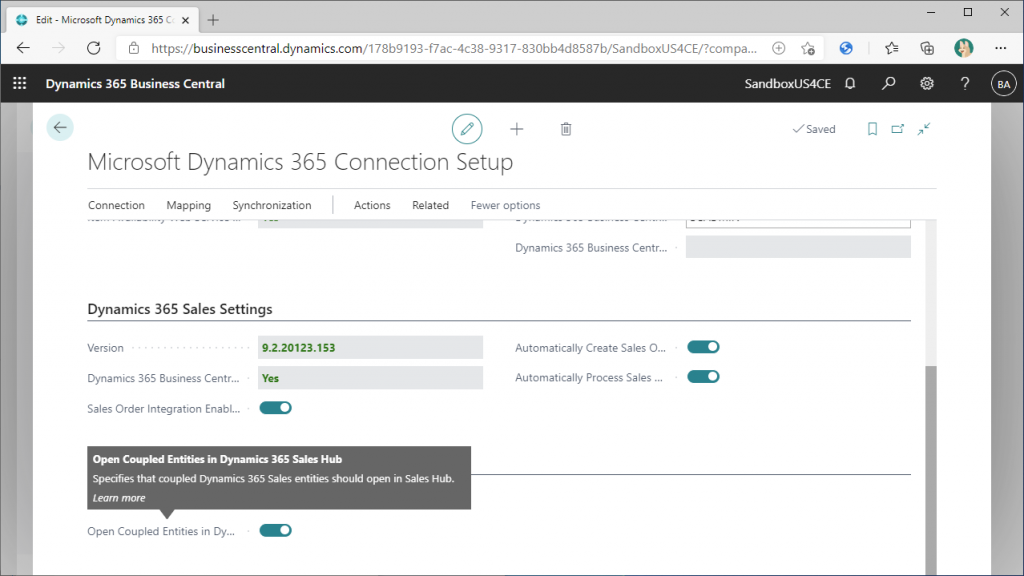This screenshot has height=576, width=1024.
Task: Open the BA user account avatar
Action: tap(1003, 84)
